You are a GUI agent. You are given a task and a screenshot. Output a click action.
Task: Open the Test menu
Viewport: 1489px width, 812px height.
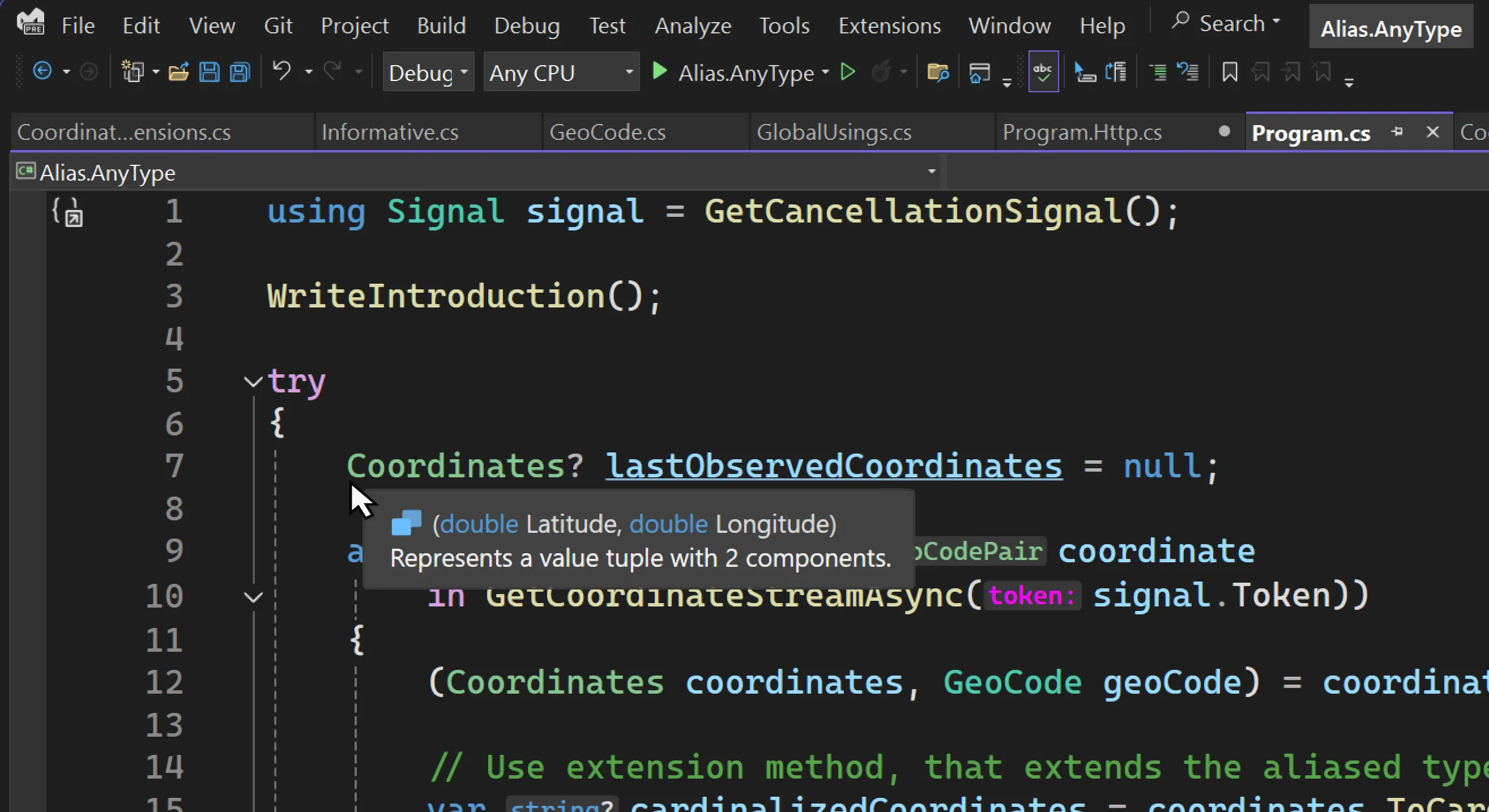(607, 25)
